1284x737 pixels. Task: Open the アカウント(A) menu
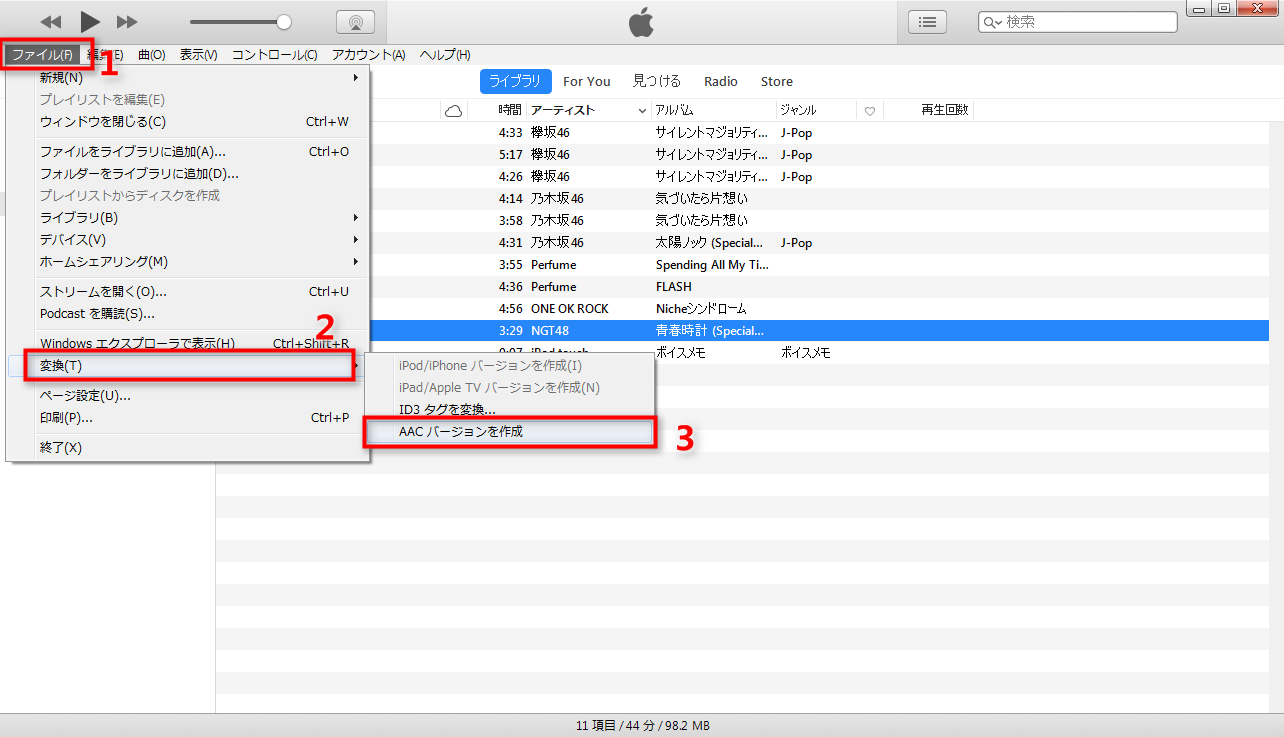tap(369, 55)
